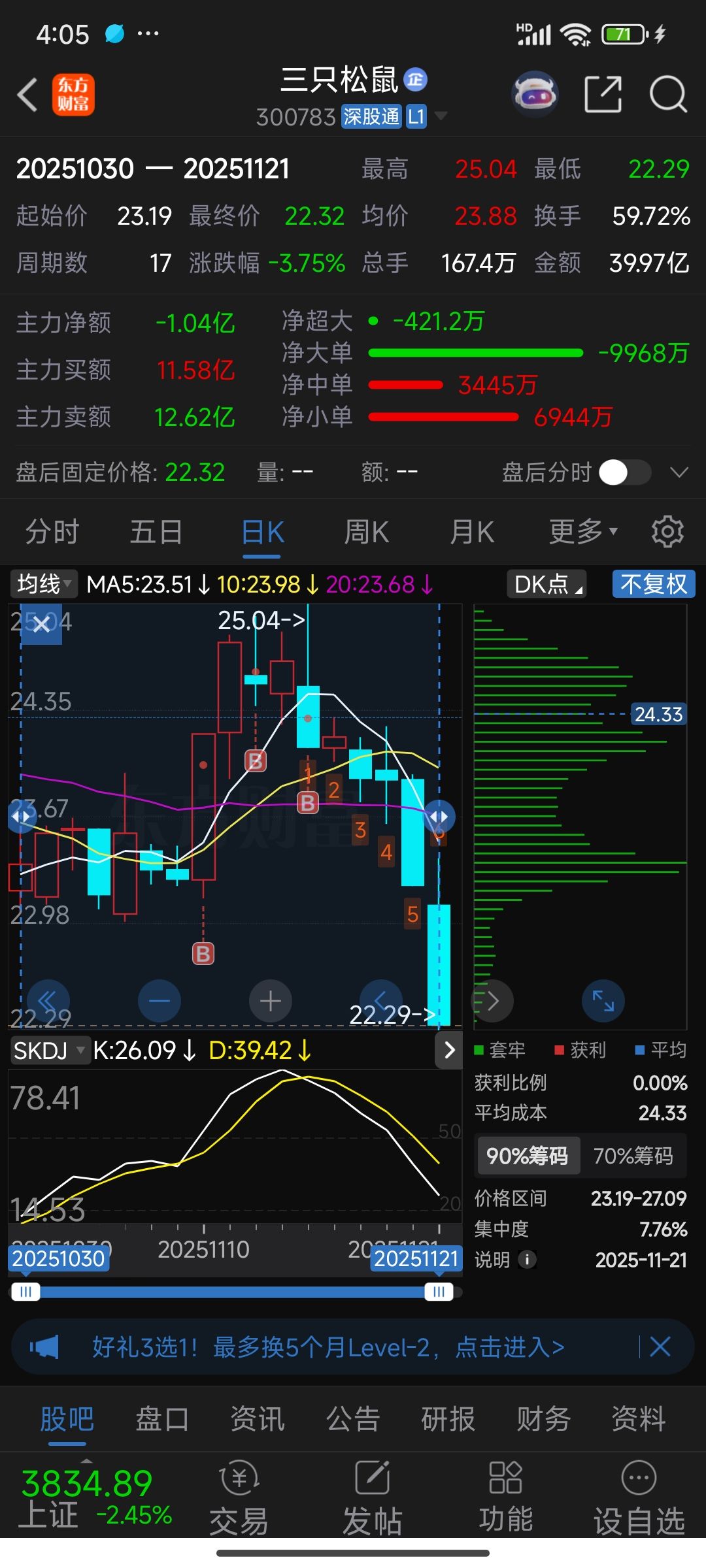Switch to 五日 tab

click(156, 532)
